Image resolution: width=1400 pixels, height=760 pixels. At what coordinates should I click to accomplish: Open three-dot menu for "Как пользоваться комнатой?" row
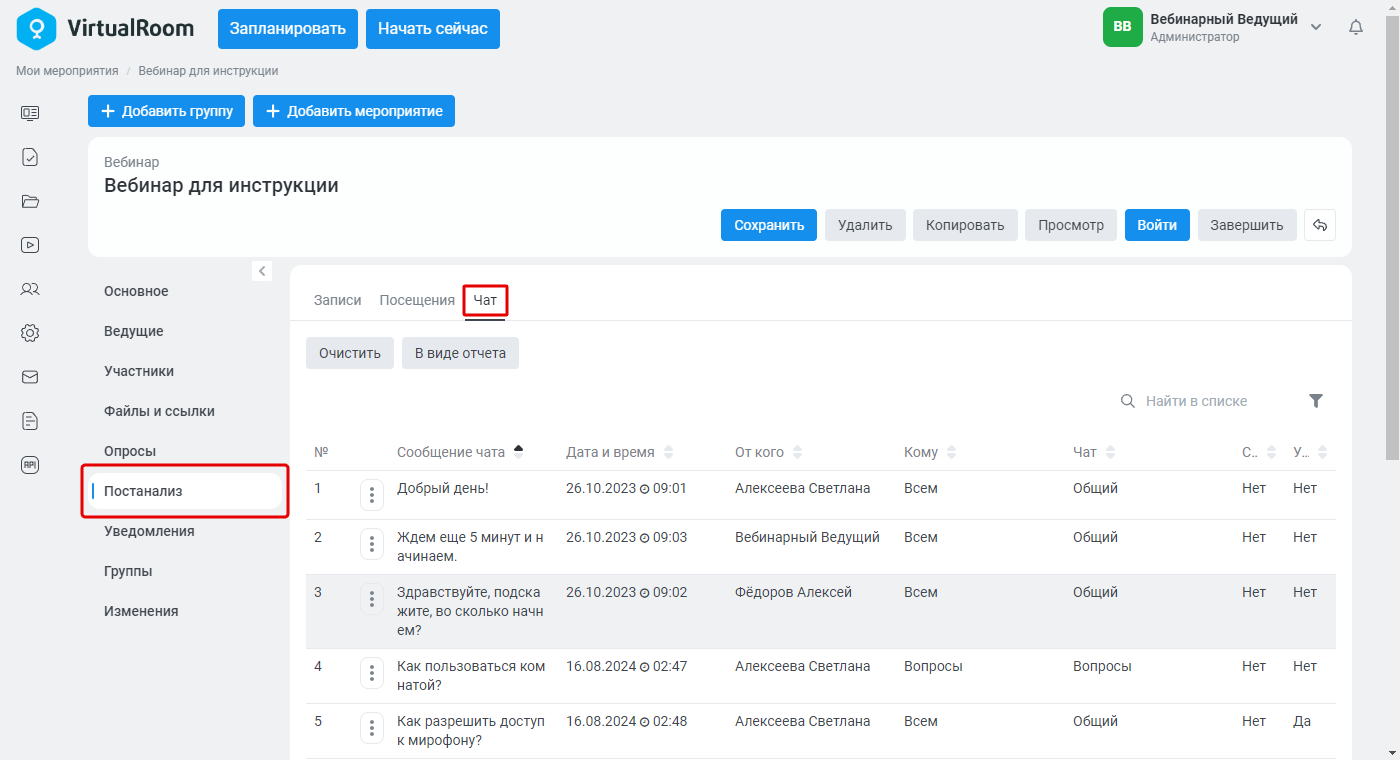click(372, 672)
